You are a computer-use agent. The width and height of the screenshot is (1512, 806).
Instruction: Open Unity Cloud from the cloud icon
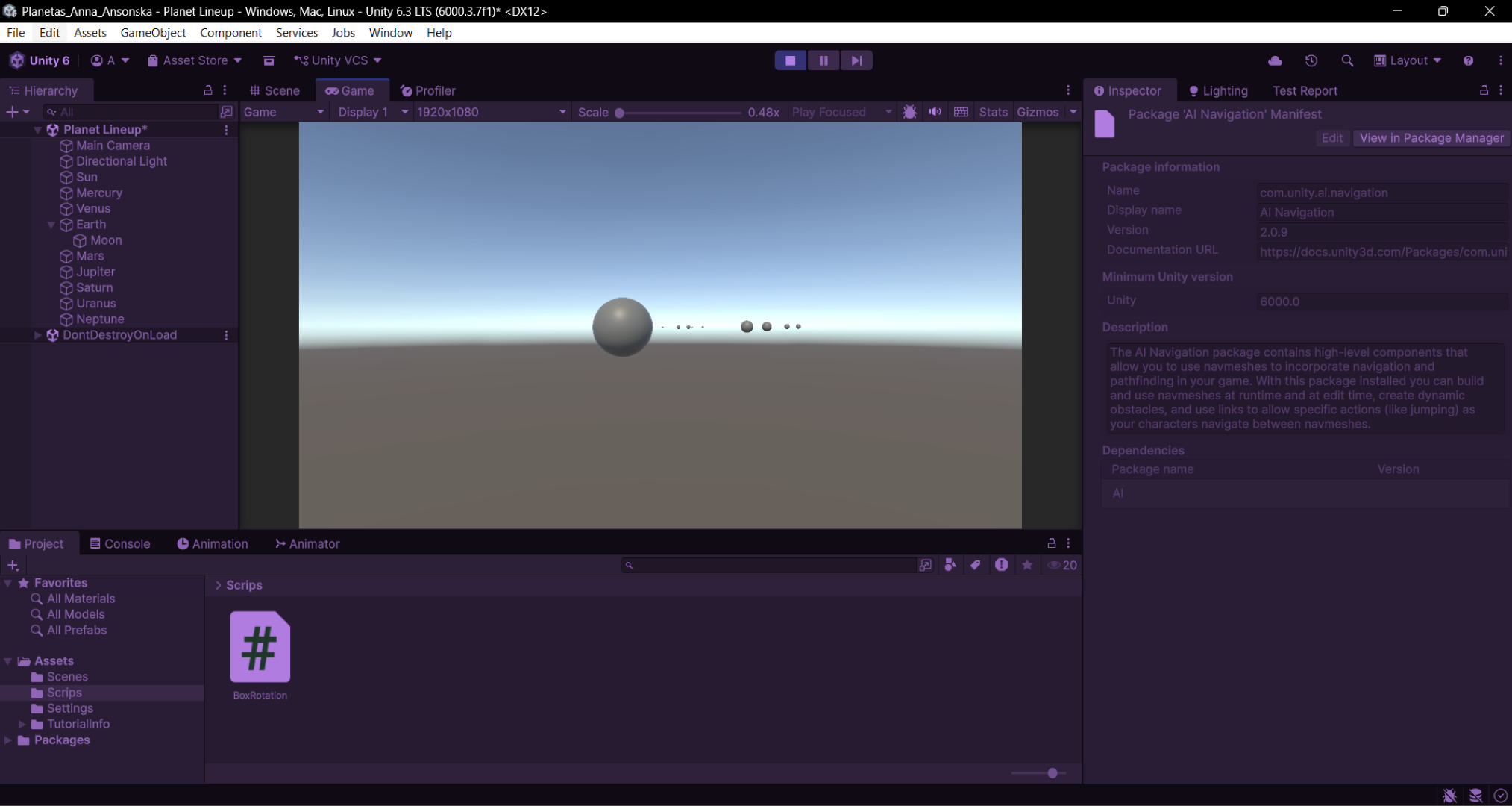(1275, 60)
